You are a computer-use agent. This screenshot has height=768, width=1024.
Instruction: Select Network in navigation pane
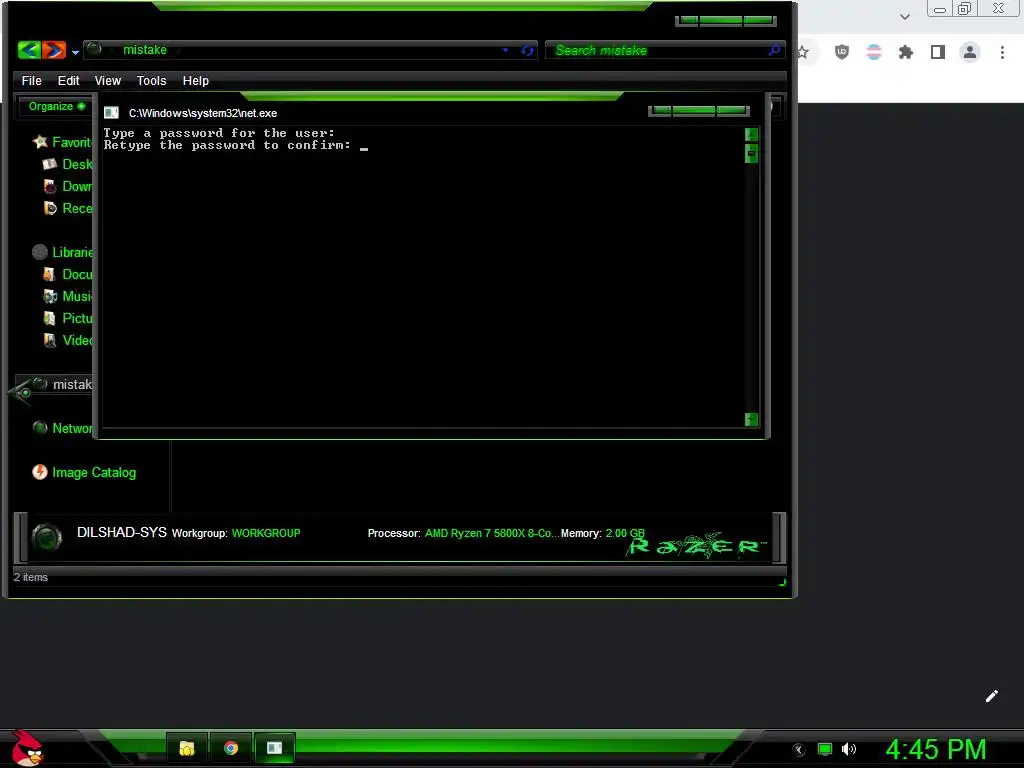point(63,428)
